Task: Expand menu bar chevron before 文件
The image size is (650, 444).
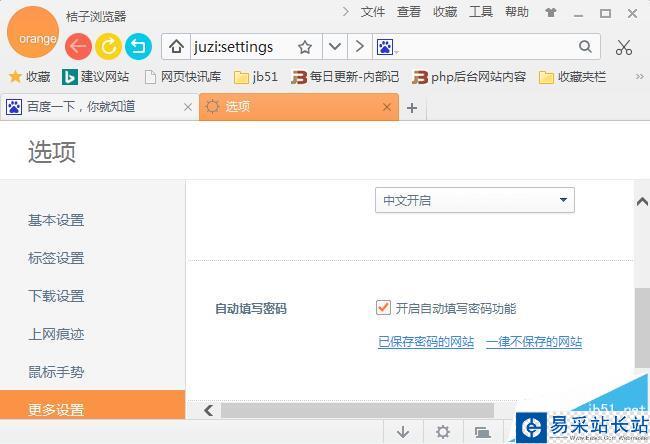Action: (x=345, y=12)
